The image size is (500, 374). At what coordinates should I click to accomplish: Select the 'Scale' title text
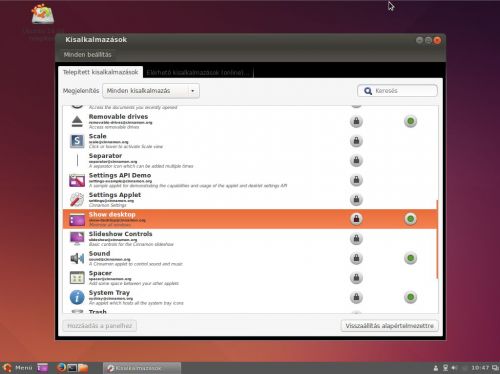(x=98, y=136)
